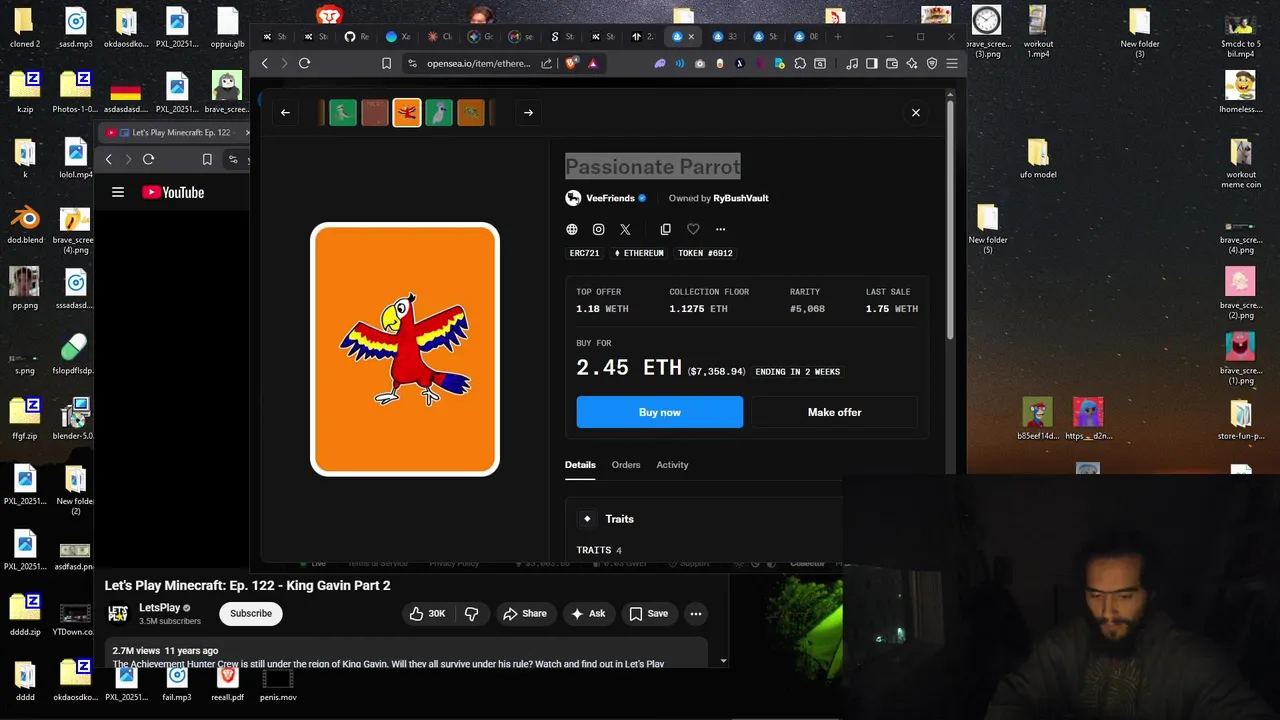Collapse the Traits section
Screen dimensions: 1280x720
click(619, 519)
